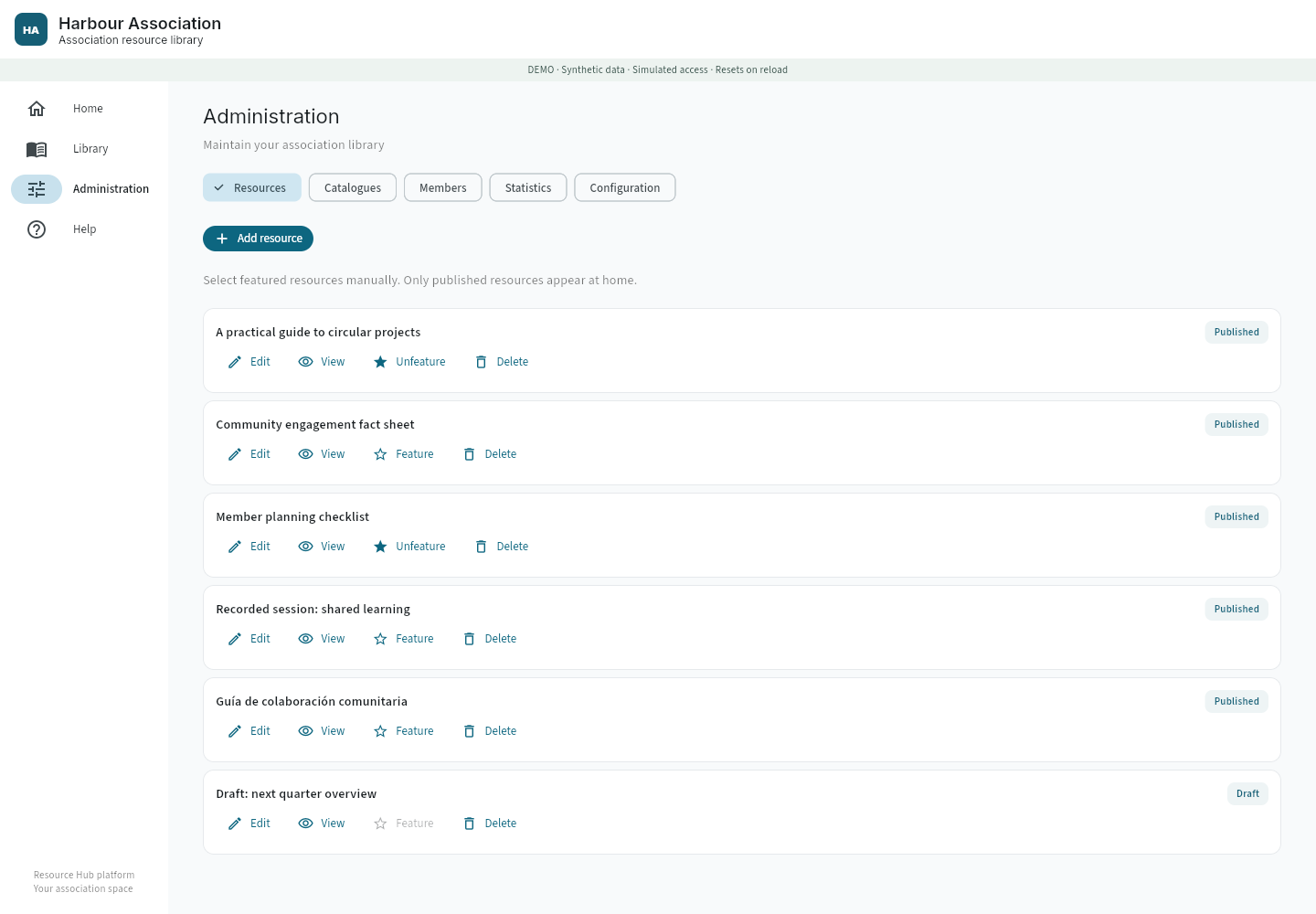Edit the Community engagement fact sheet
Viewport: 1316px width, 914px height.
click(249, 454)
